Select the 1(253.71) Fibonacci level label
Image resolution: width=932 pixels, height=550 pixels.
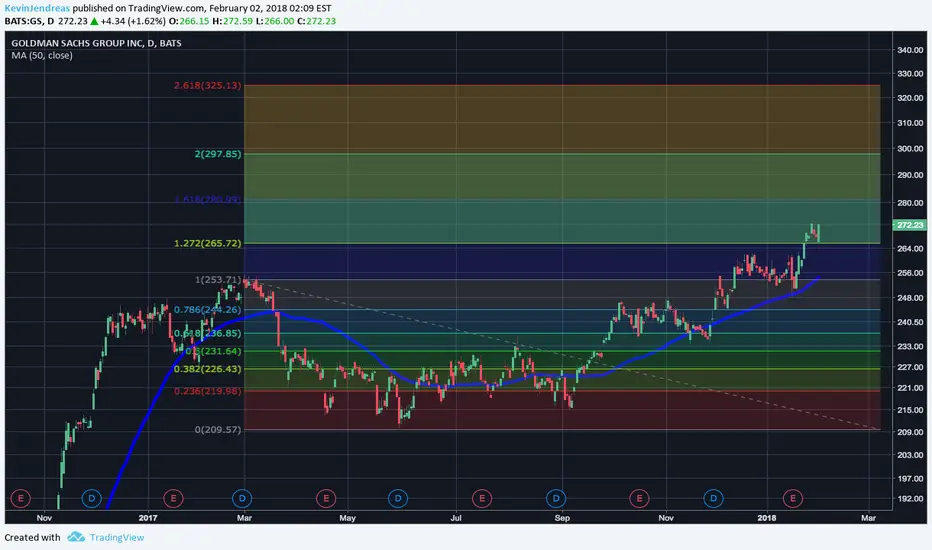coord(218,279)
